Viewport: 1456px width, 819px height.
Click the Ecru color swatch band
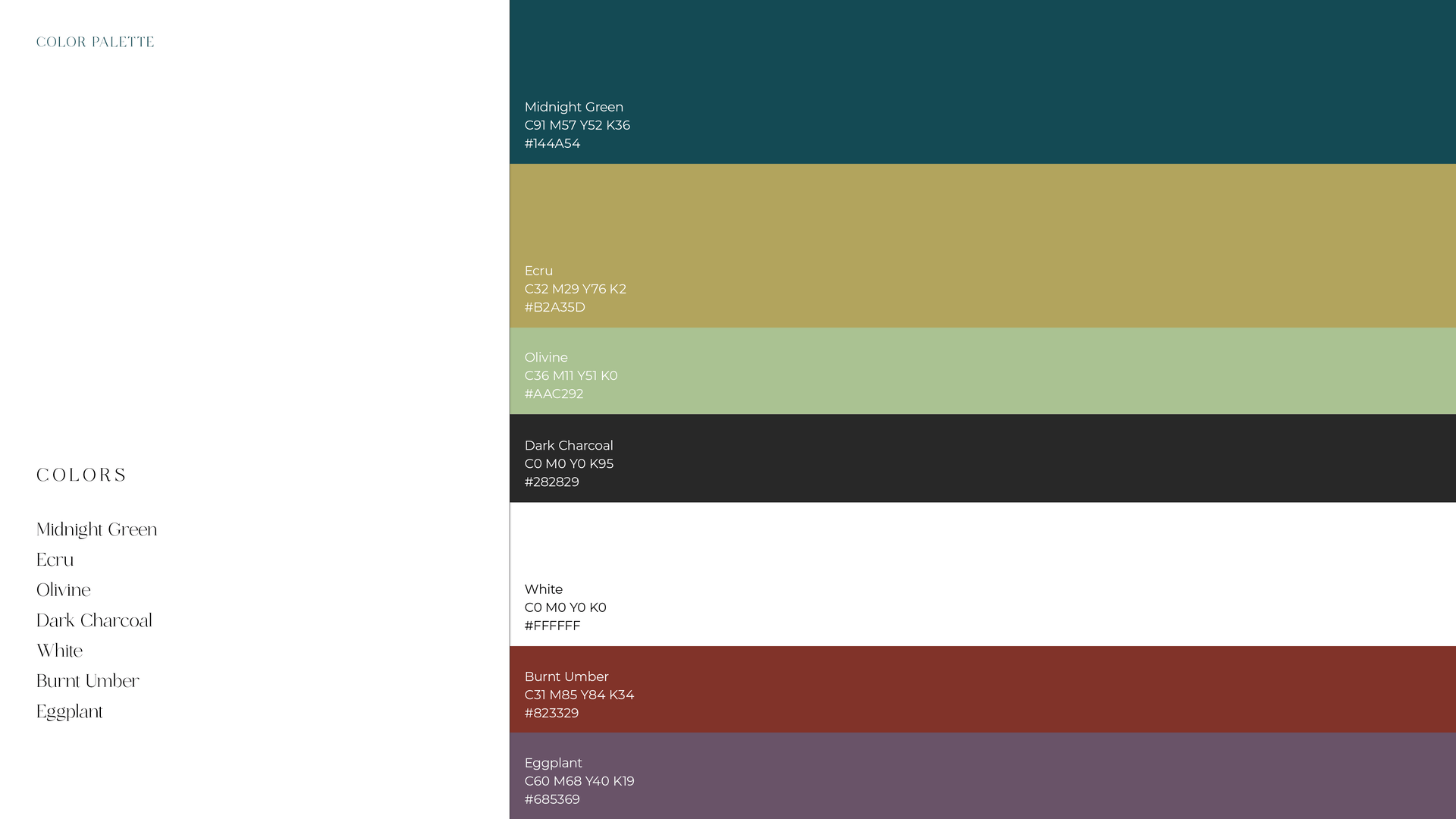982,220
